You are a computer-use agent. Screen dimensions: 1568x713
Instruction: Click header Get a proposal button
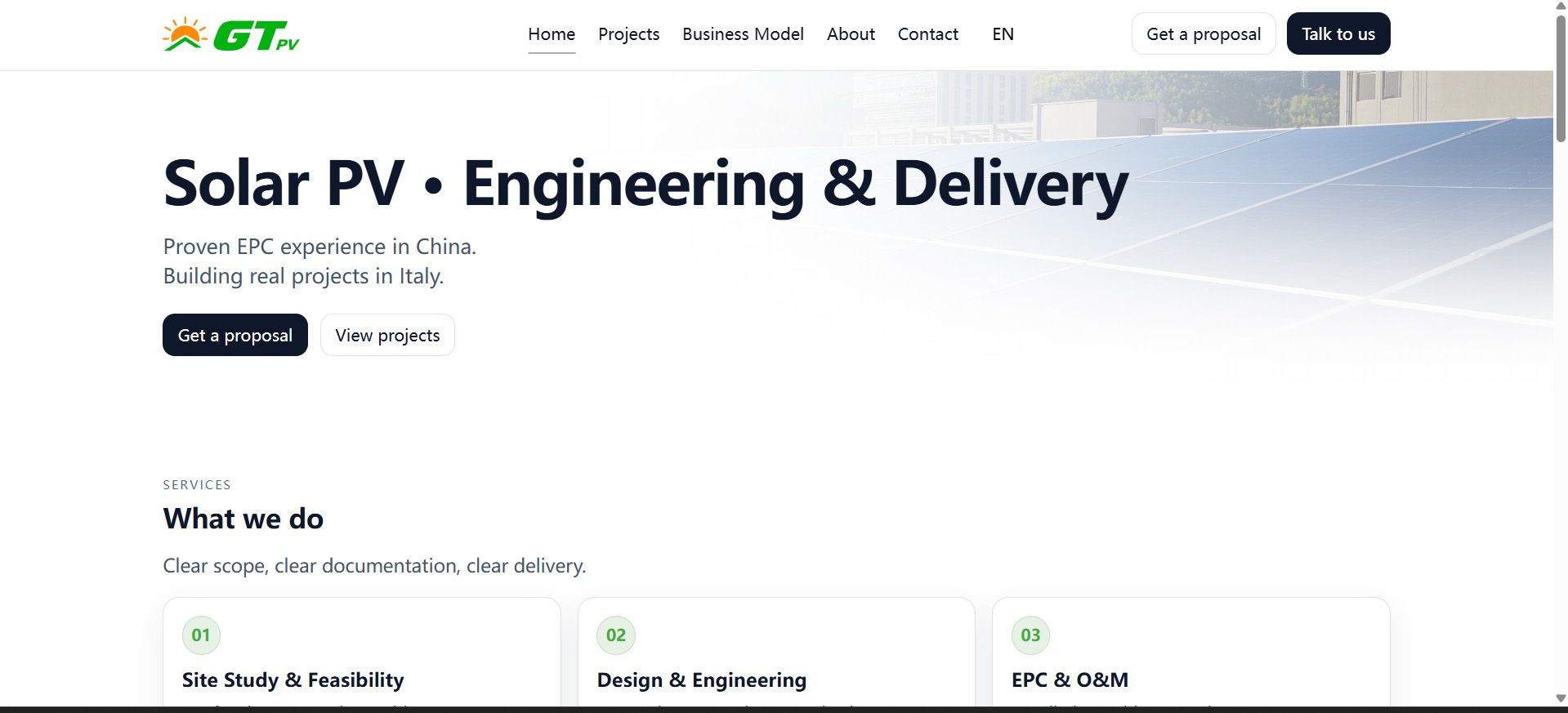pos(1204,33)
